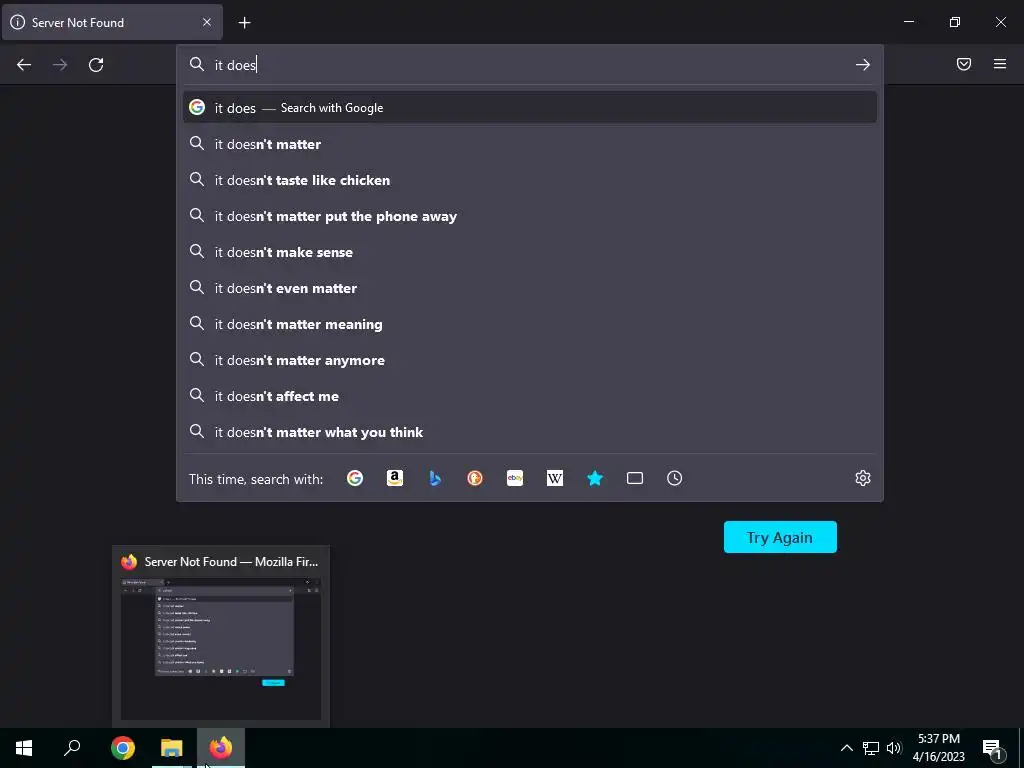Search this time with Google icon
The image size is (1024, 768).
pos(355,478)
